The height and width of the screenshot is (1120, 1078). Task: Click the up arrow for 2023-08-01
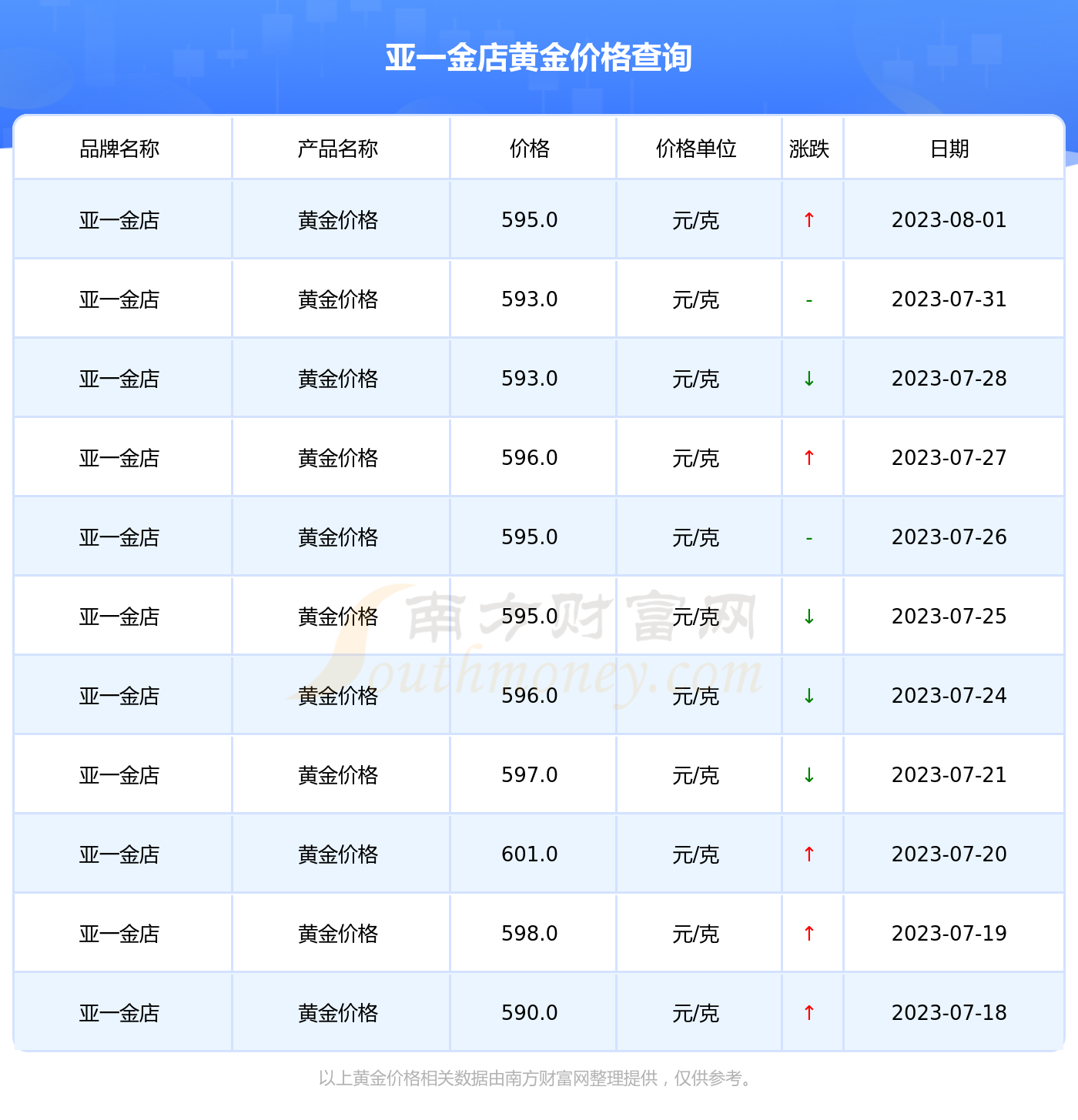pyautogui.click(x=808, y=220)
